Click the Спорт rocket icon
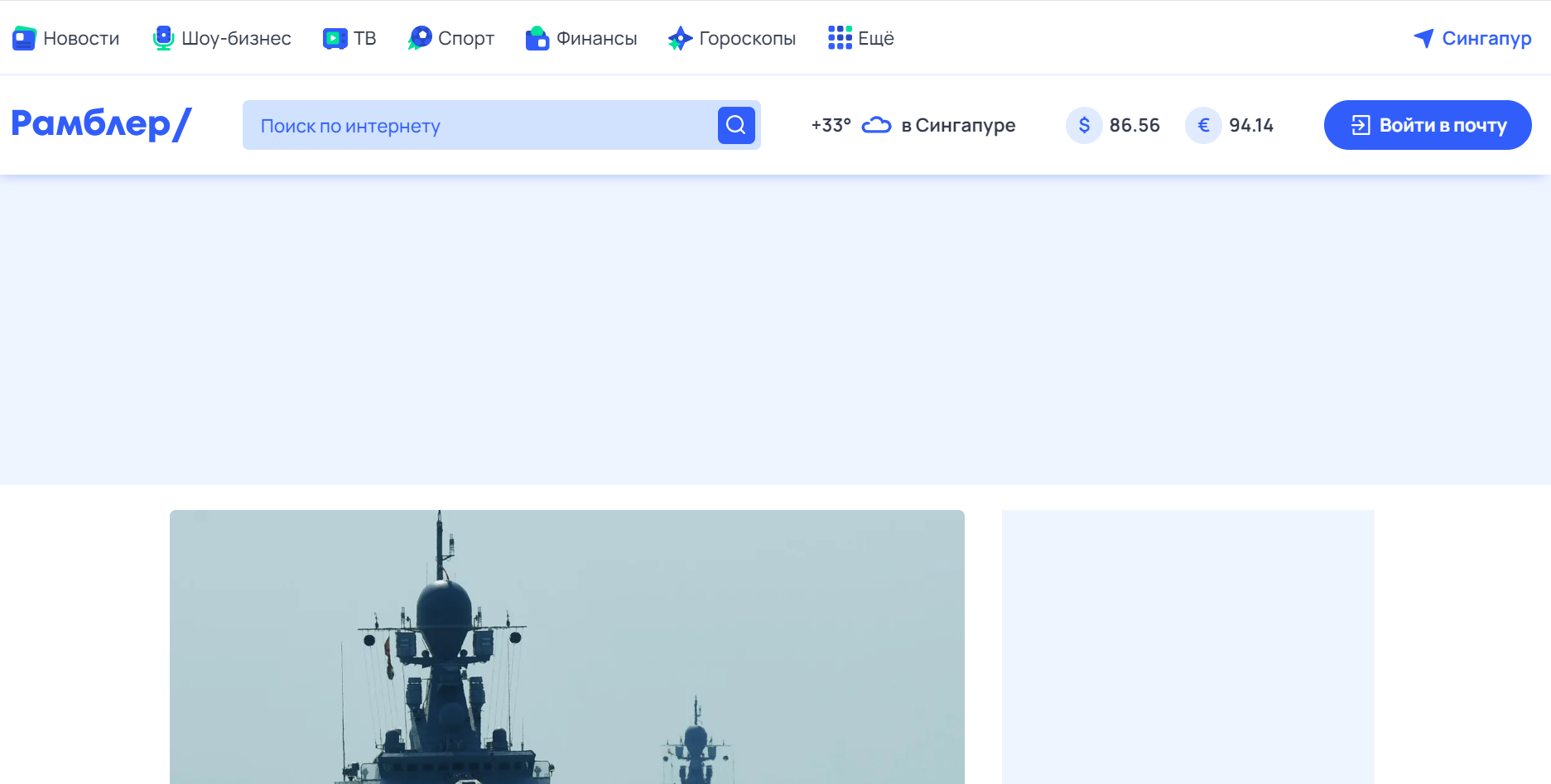The image size is (1551, 784). coord(420,38)
